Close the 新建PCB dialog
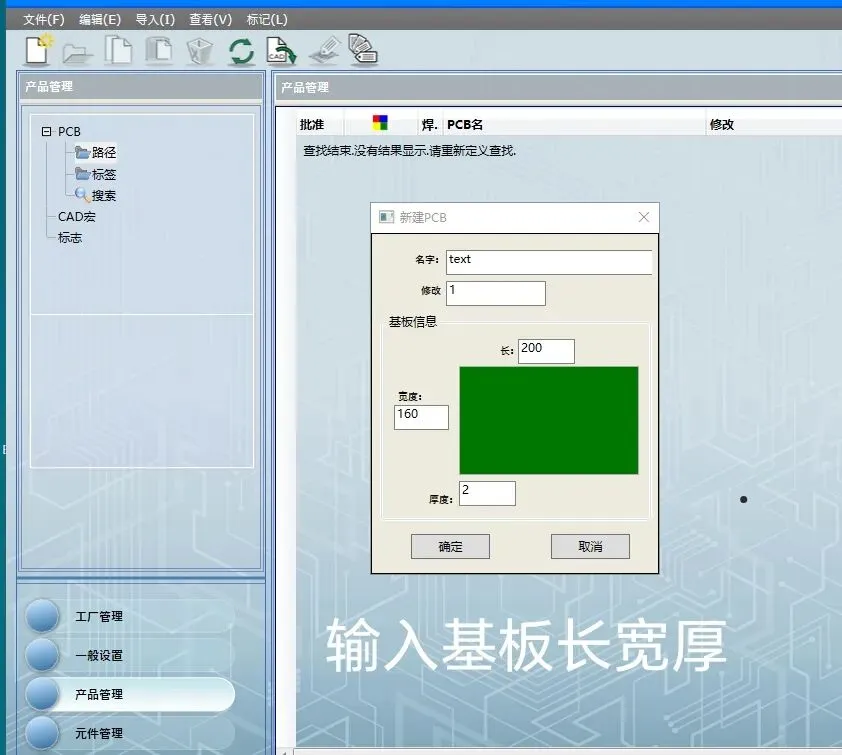Screen dimensions: 842x755 (x=644, y=217)
